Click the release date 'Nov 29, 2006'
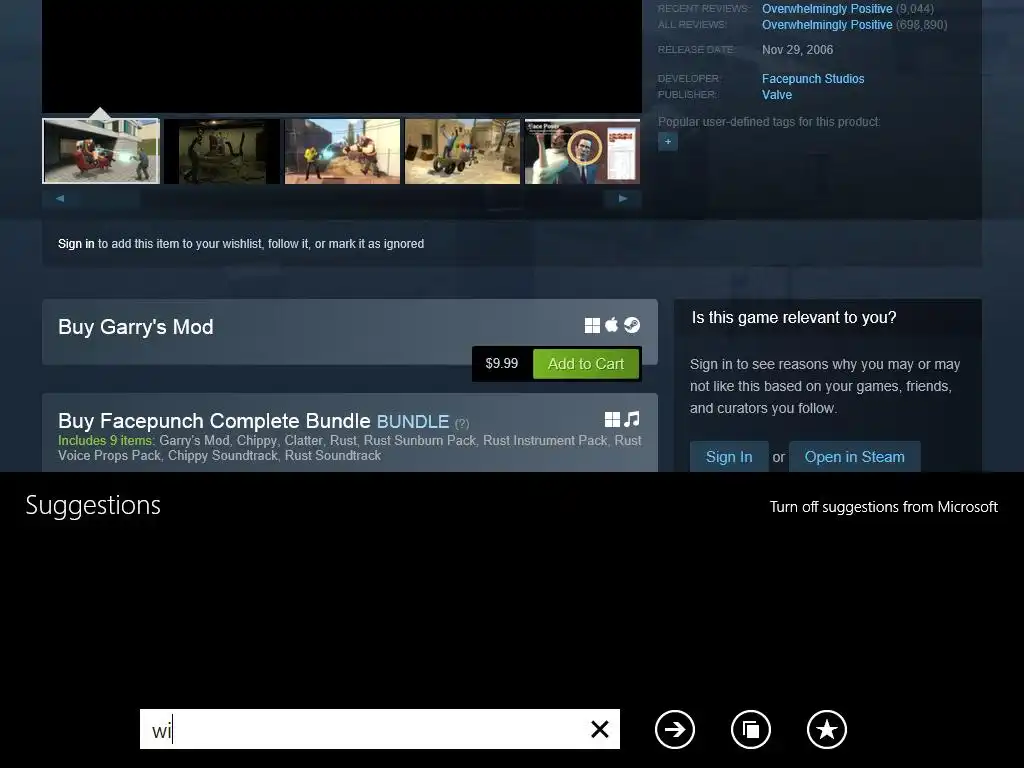The width and height of the screenshot is (1024, 768). pyautogui.click(x=797, y=50)
